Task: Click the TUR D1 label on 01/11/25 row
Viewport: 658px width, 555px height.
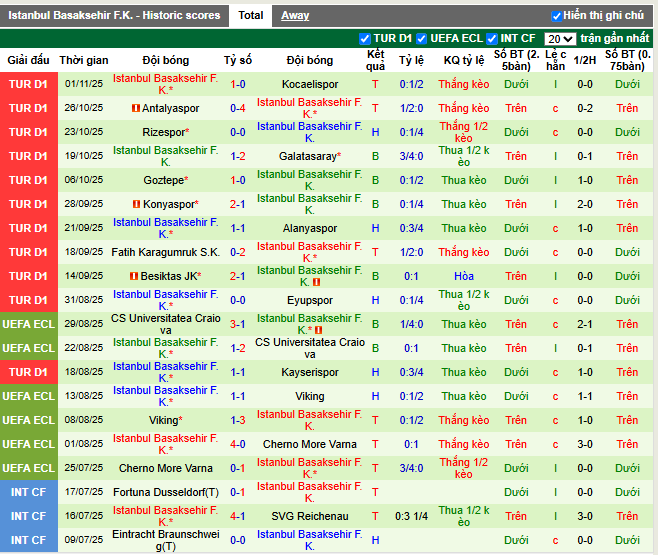Action: (29, 84)
